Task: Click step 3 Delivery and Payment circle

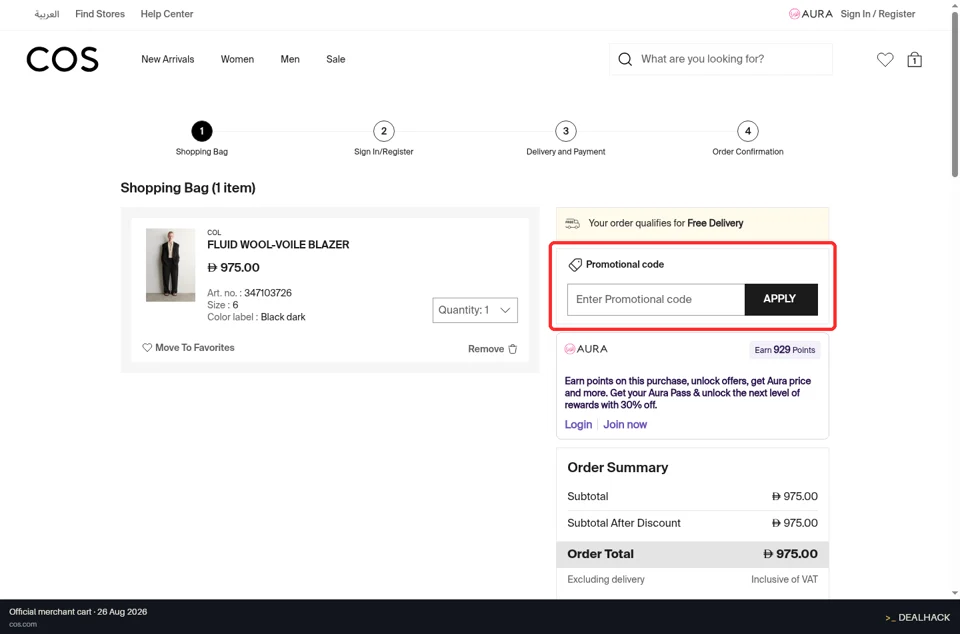Action: pyautogui.click(x=566, y=131)
